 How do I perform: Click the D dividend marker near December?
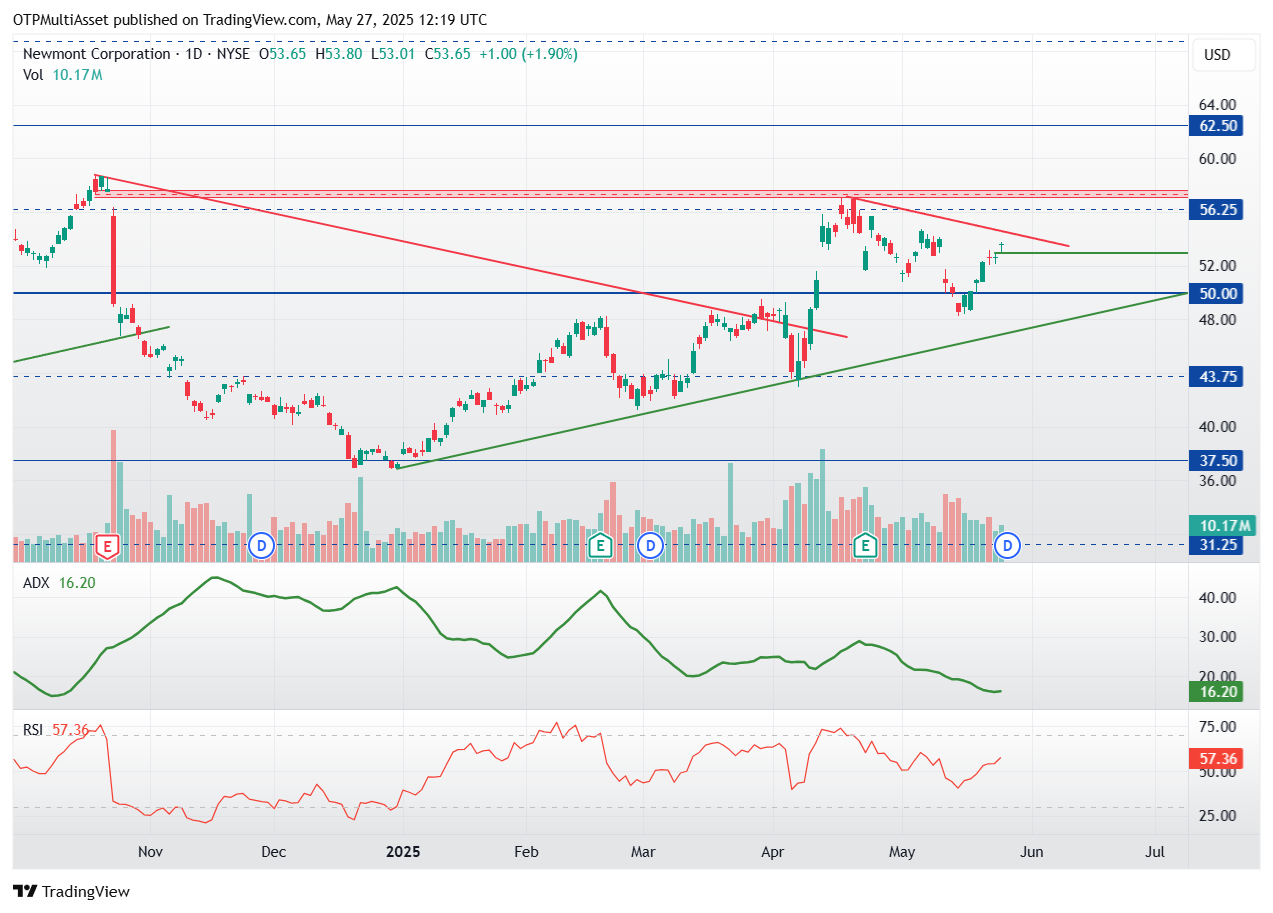coord(261,546)
